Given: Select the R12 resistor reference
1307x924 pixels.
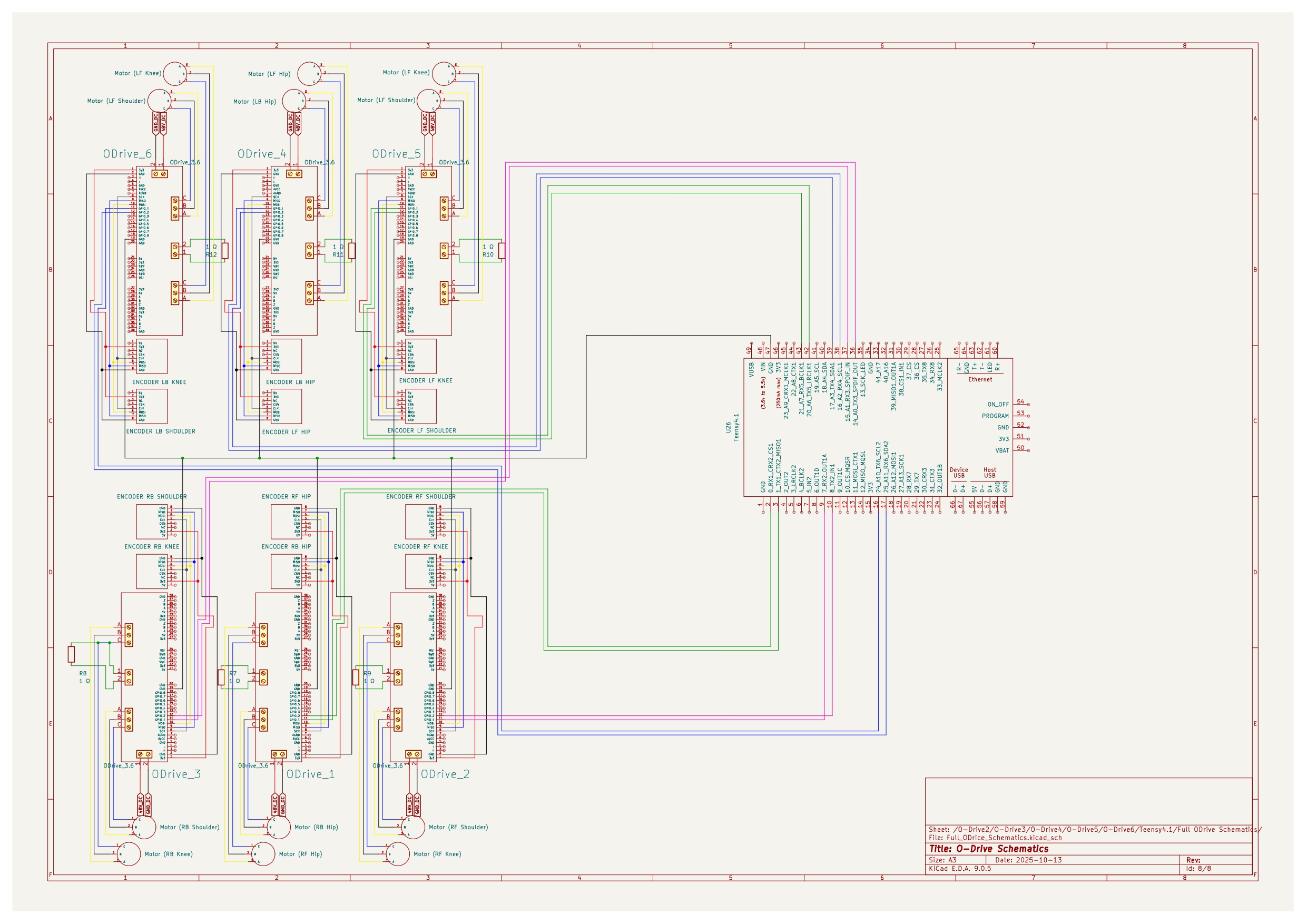Looking at the screenshot, I should [x=211, y=255].
